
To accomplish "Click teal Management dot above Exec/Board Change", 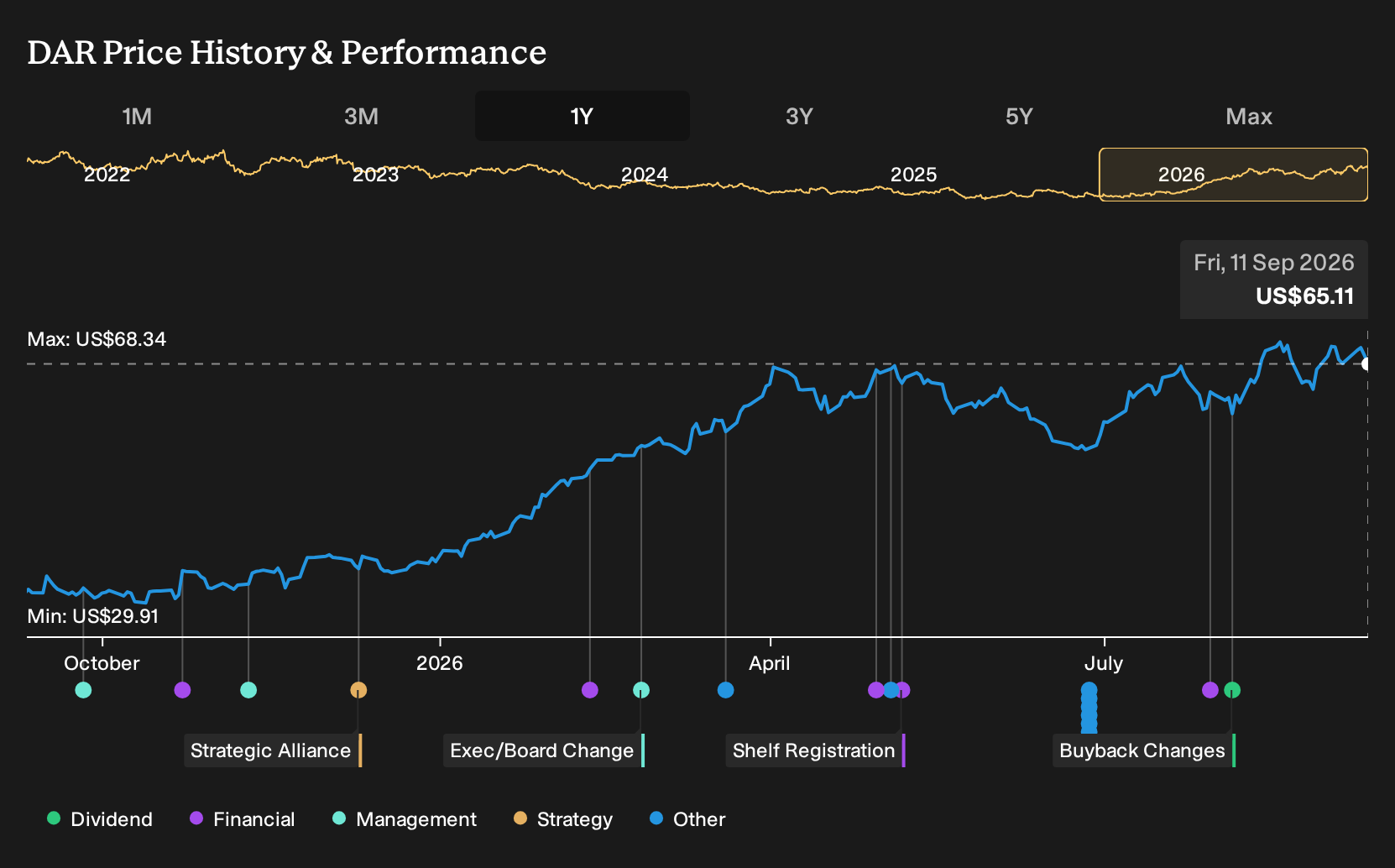I will pos(641,690).
